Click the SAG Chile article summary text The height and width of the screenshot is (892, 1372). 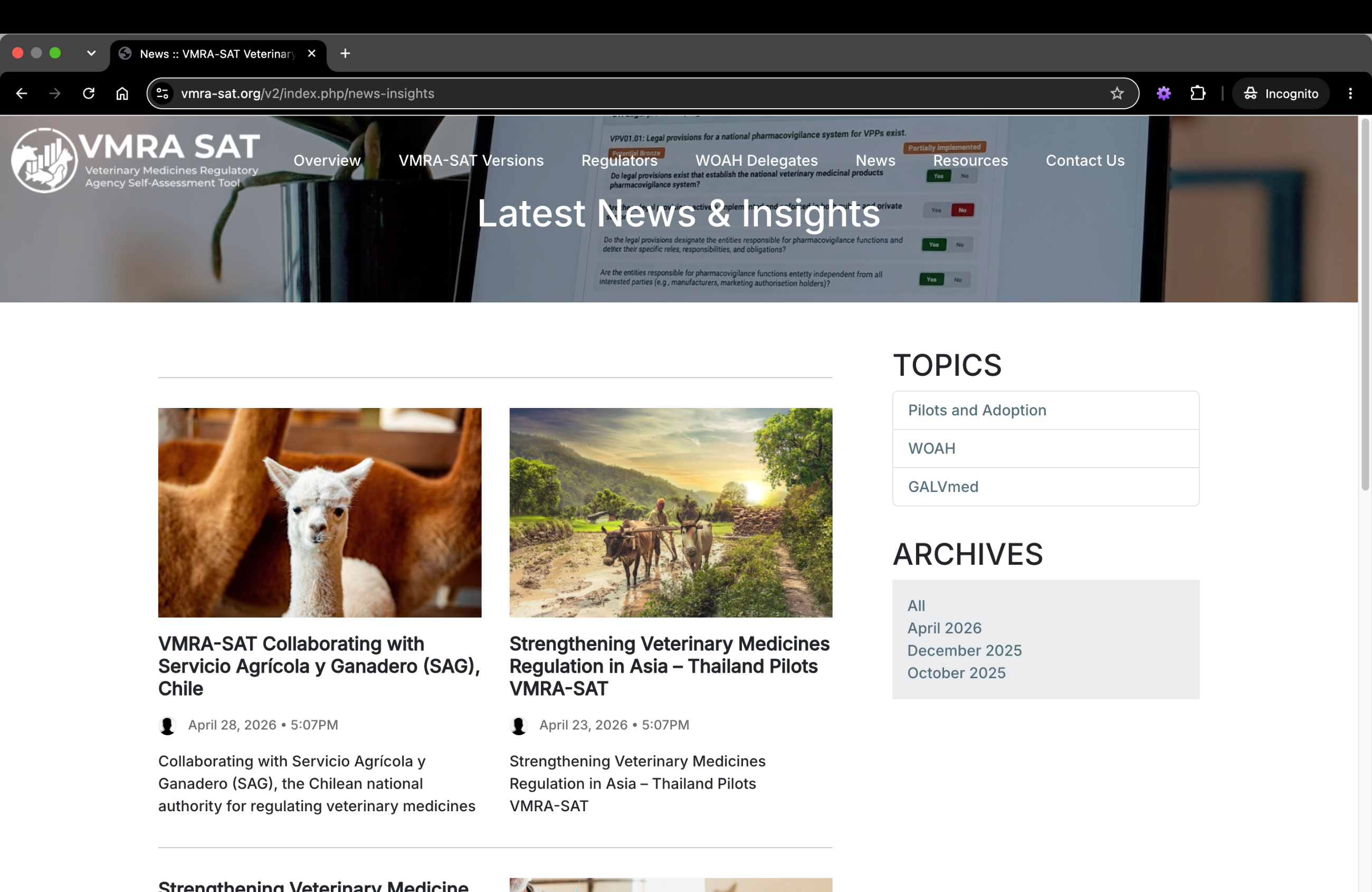[x=317, y=784]
